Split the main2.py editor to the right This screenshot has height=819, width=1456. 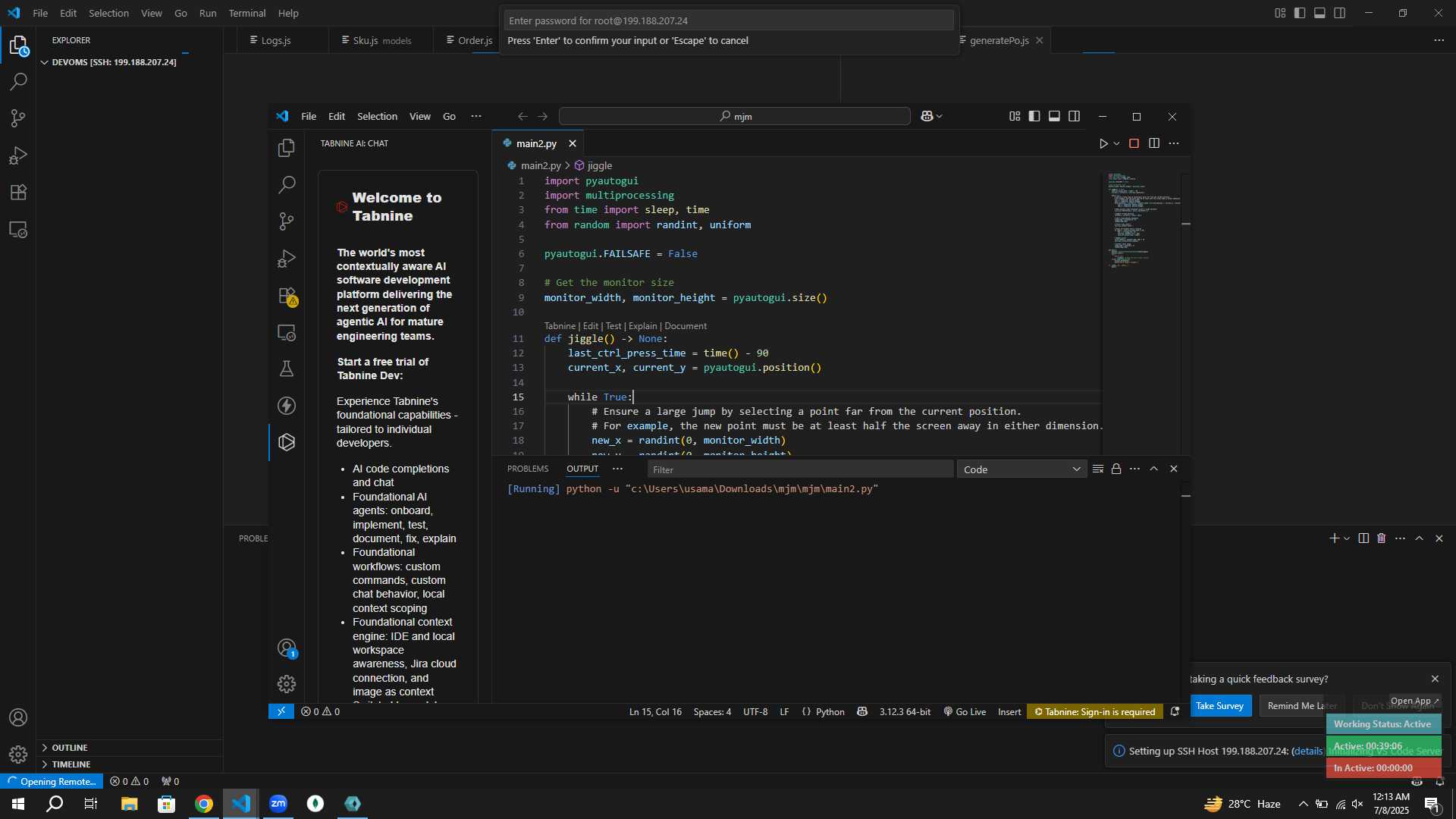(1153, 143)
